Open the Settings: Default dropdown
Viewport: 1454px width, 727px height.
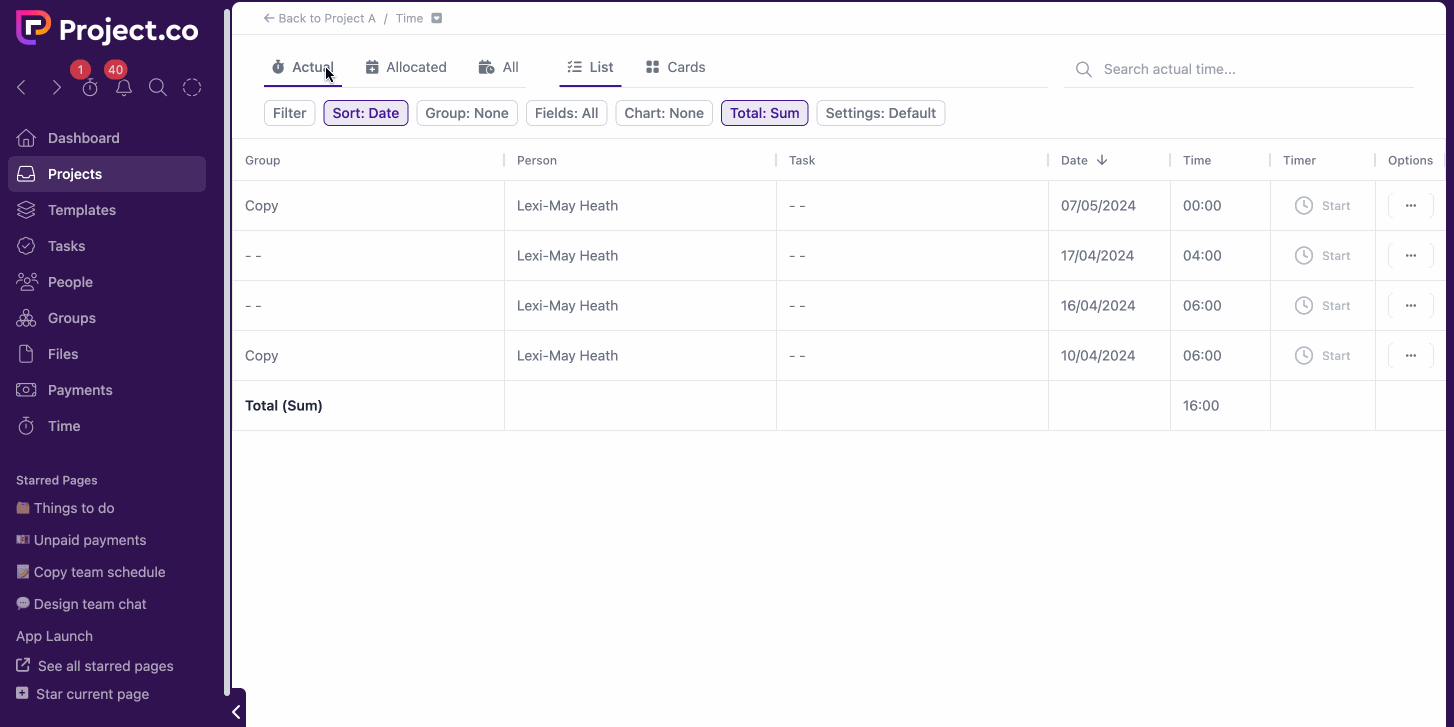pyautogui.click(x=880, y=113)
